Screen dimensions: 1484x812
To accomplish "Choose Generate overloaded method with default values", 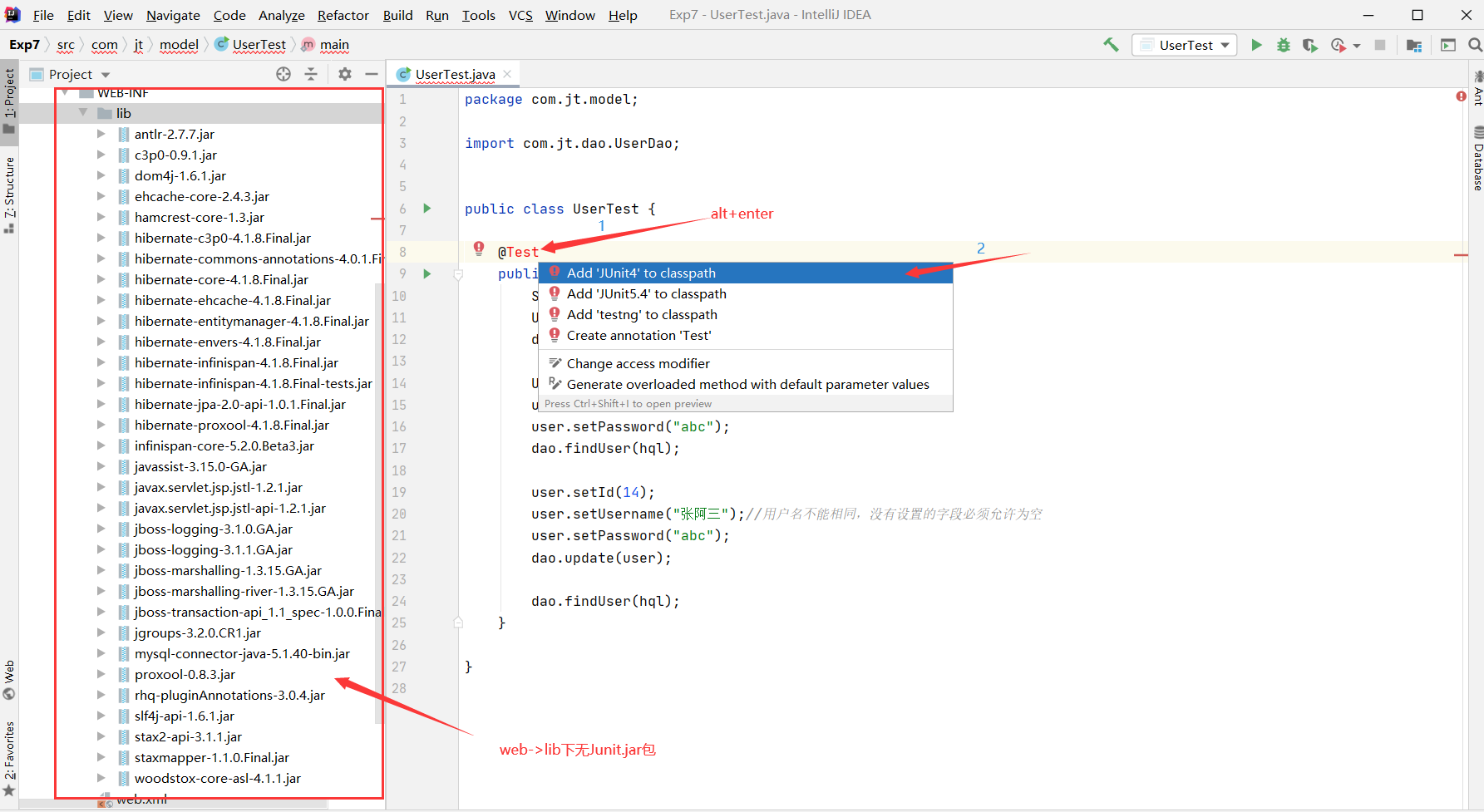I will tap(746, 385).
